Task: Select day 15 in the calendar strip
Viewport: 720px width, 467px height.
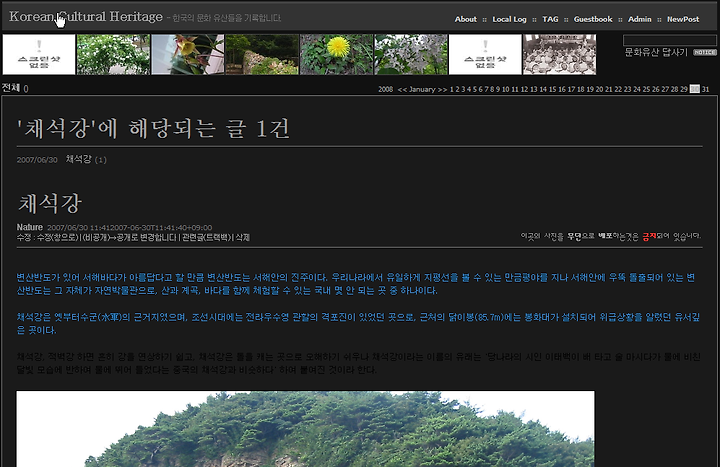Action: [552, 89]
